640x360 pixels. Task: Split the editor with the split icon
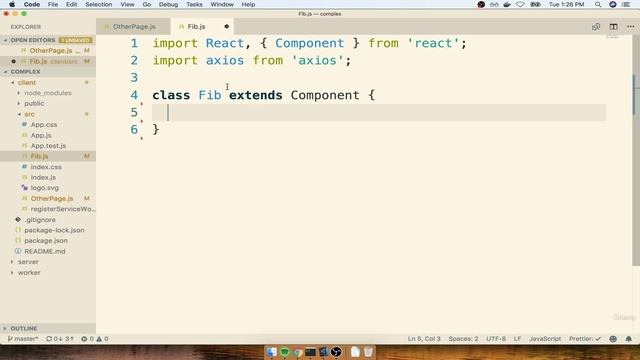click(613, 27)
